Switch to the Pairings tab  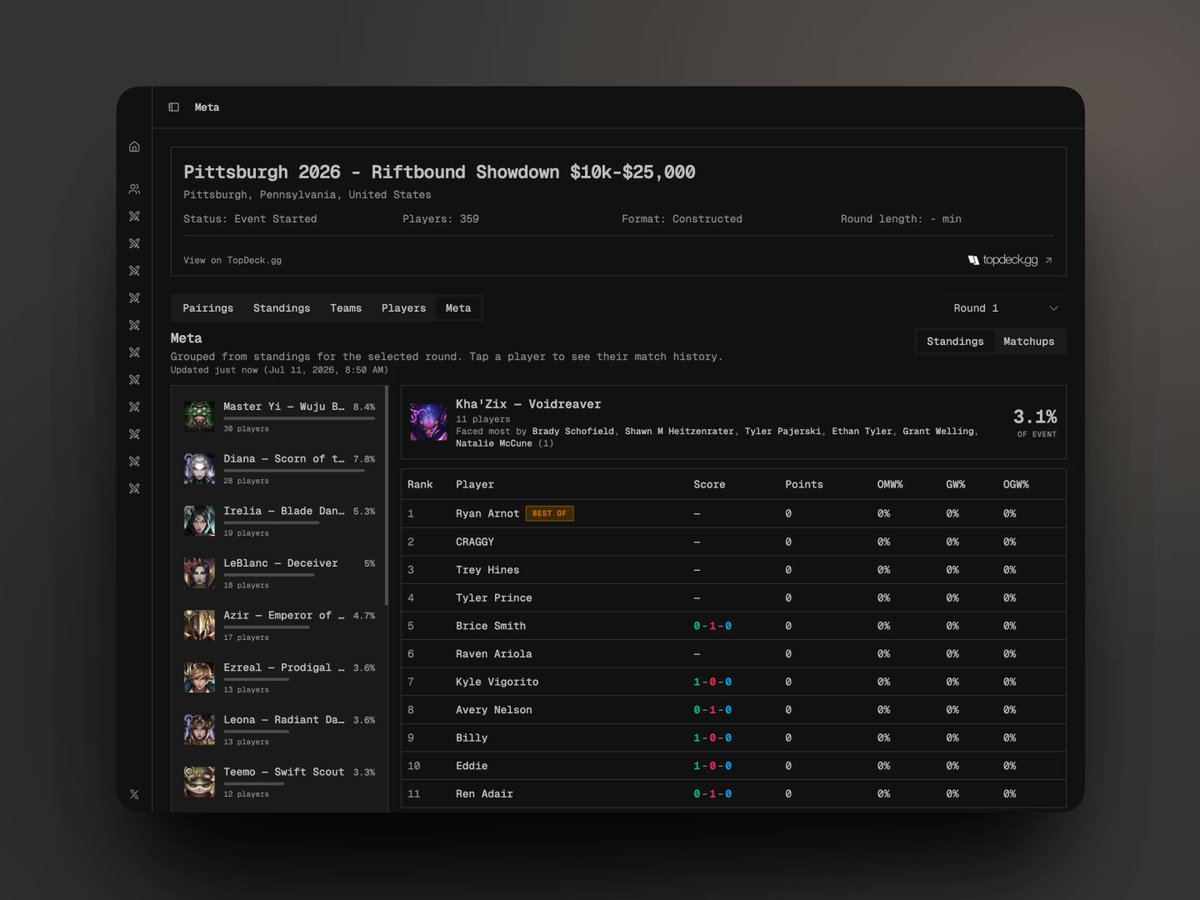point(208,308)
